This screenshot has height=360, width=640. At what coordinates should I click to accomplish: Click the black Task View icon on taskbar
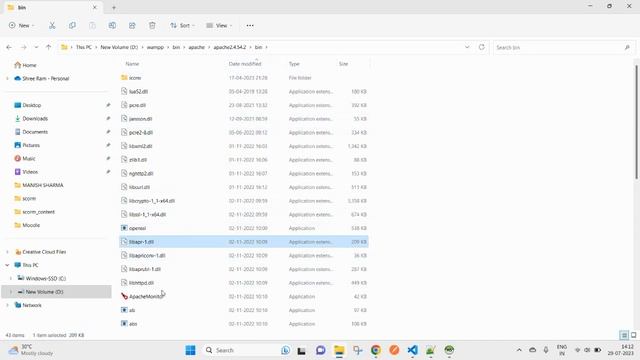[302, 350]
